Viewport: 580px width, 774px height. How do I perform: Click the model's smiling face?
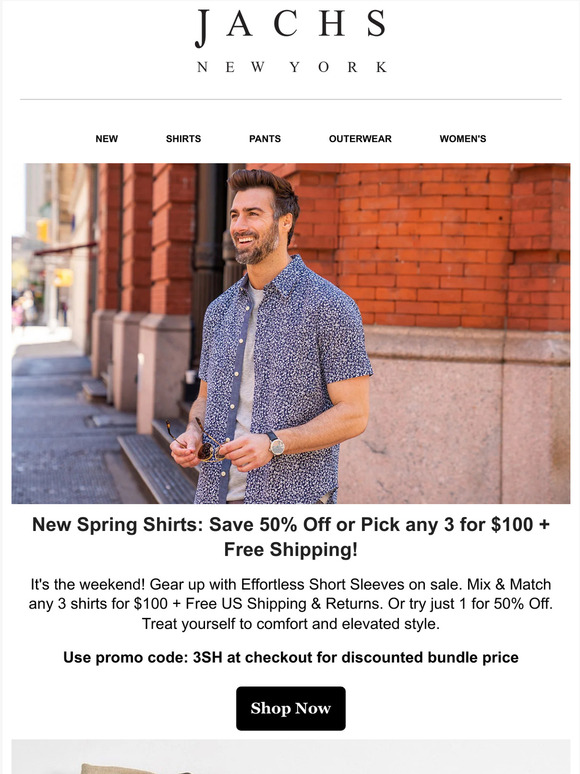(x=254, y=222)
